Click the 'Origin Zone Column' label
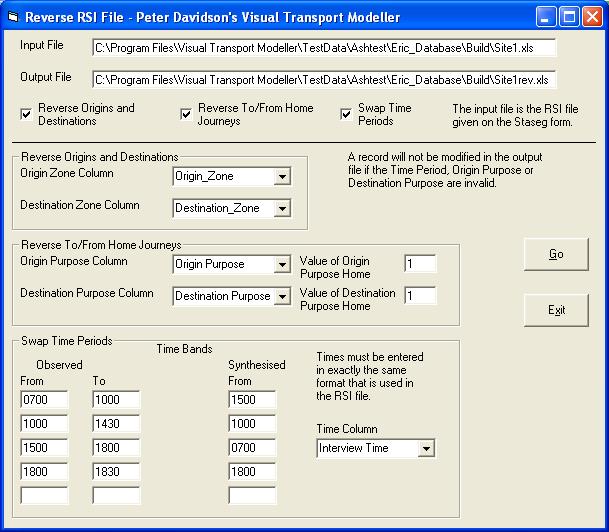This screenshot has width=609, height=532. (x=67, y=173)
